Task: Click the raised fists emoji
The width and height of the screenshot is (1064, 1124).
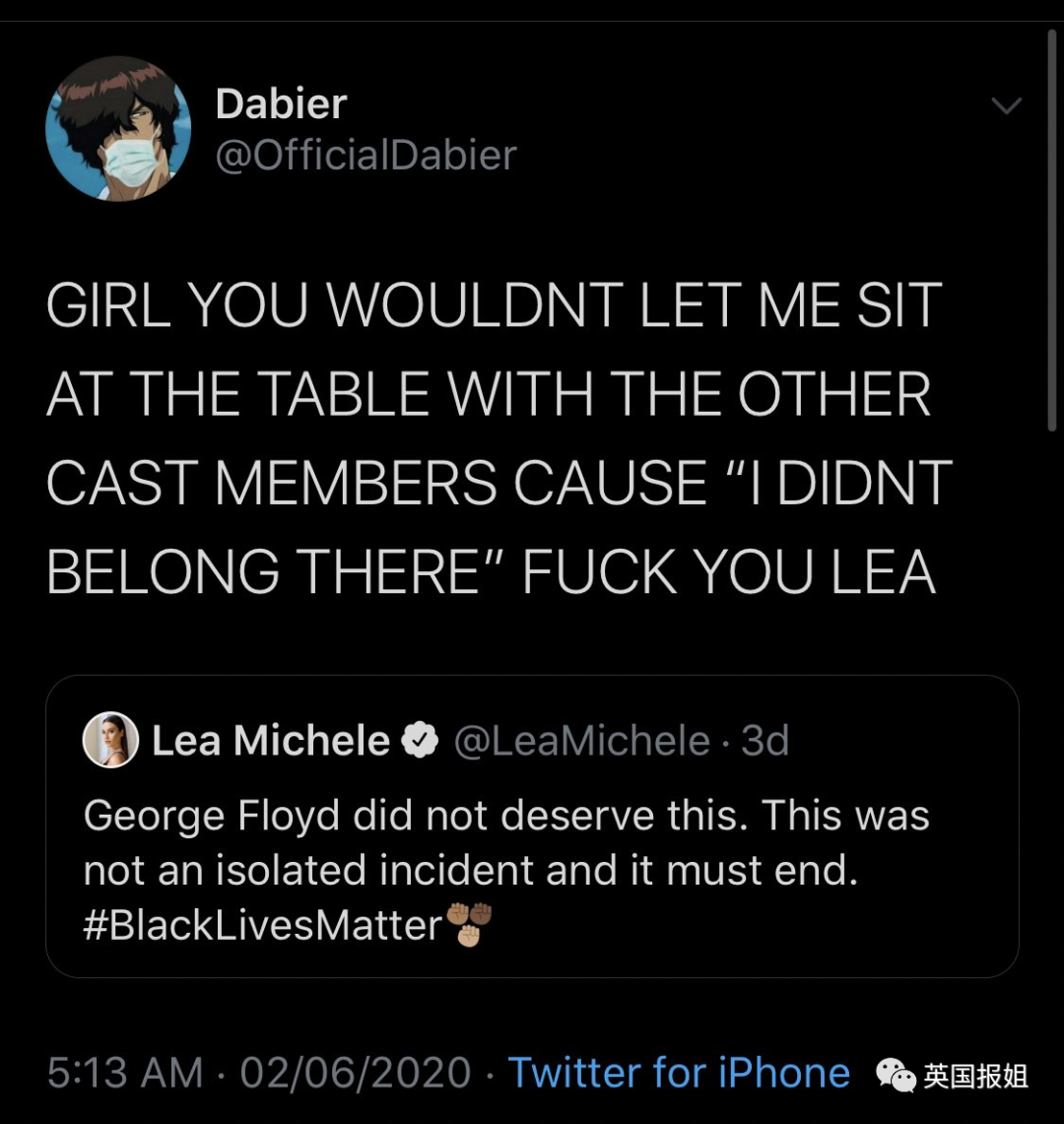Action: pyautogui.click(x=469, y=925)
